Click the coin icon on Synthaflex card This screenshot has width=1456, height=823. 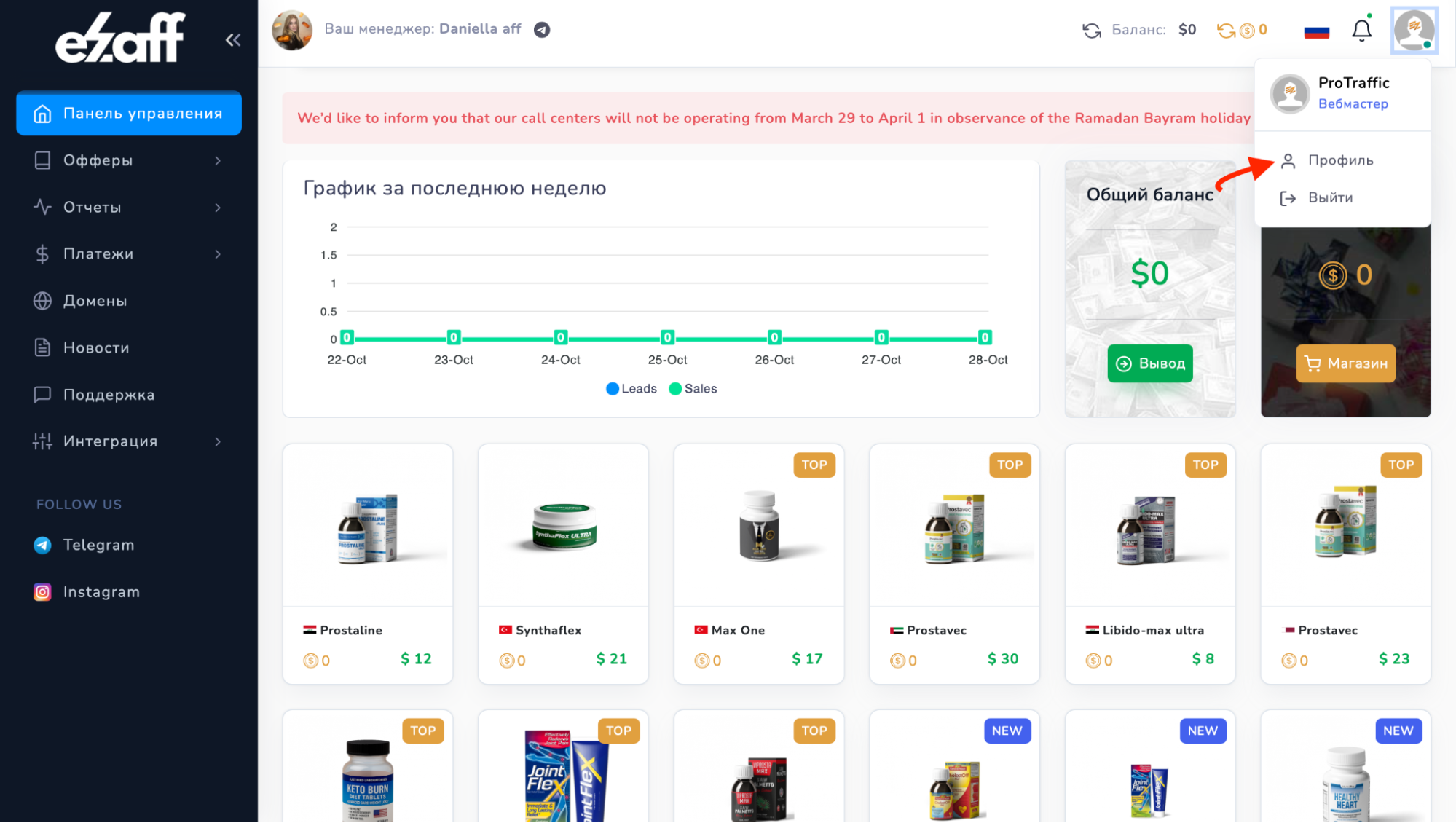[506, 661]
